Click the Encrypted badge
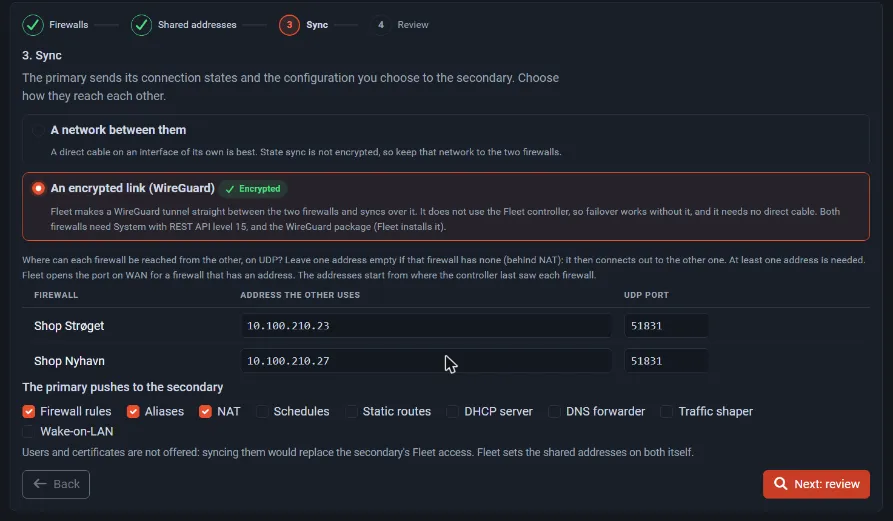The height and width of the screenshot is (521, 893). (x=253, y=188)
